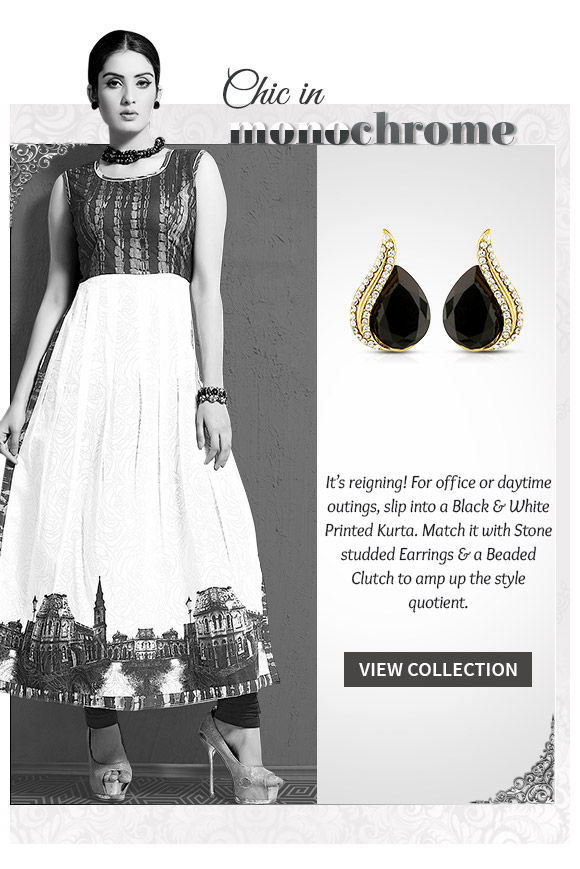The image size is (580, 869).
Task: Click the beaded bracelet on model's wrist
Action: (212, 396)
